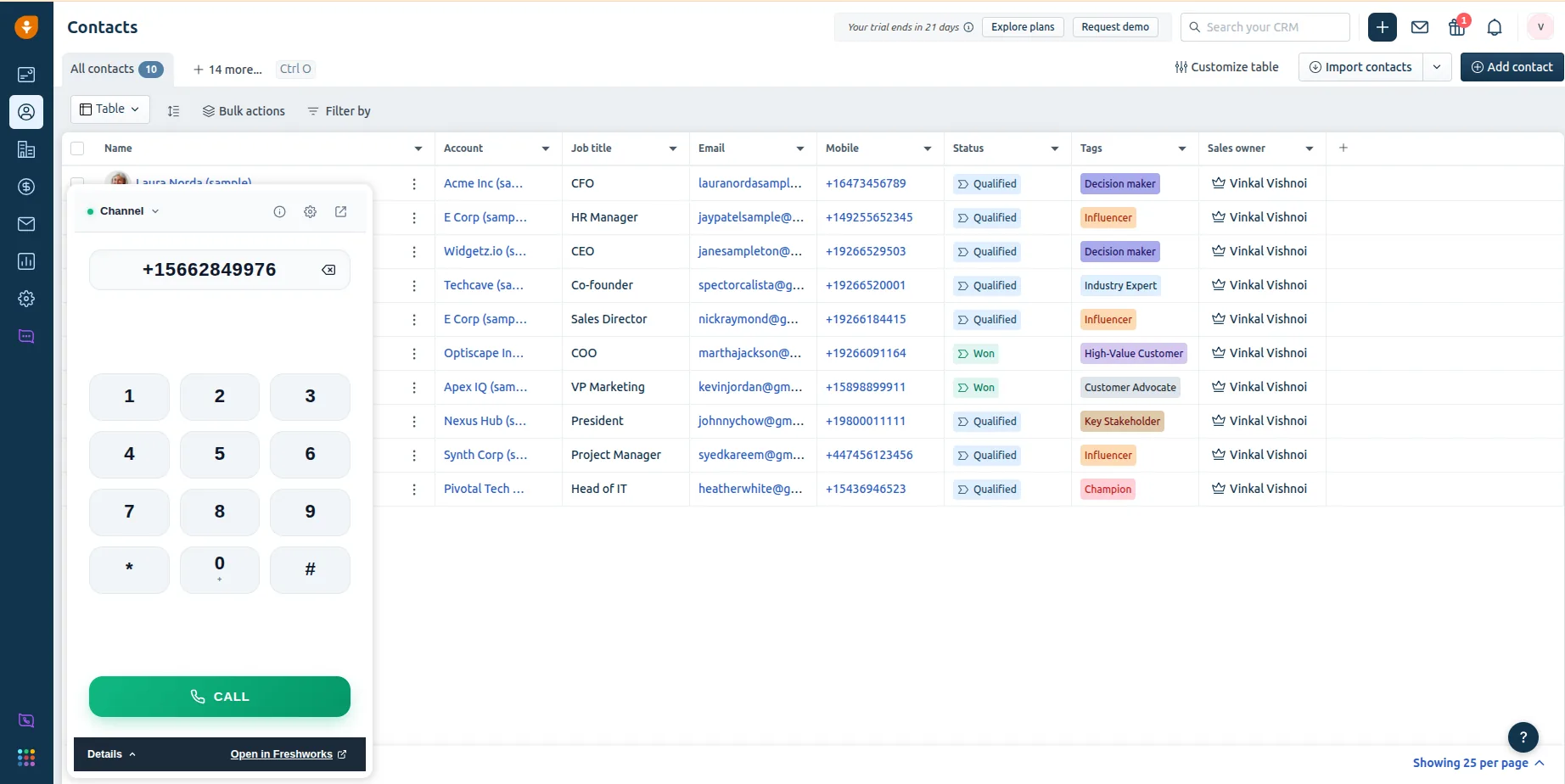Open the Settings gear in left sidebar
The image size is (1565, 784).
pos(26,299)
